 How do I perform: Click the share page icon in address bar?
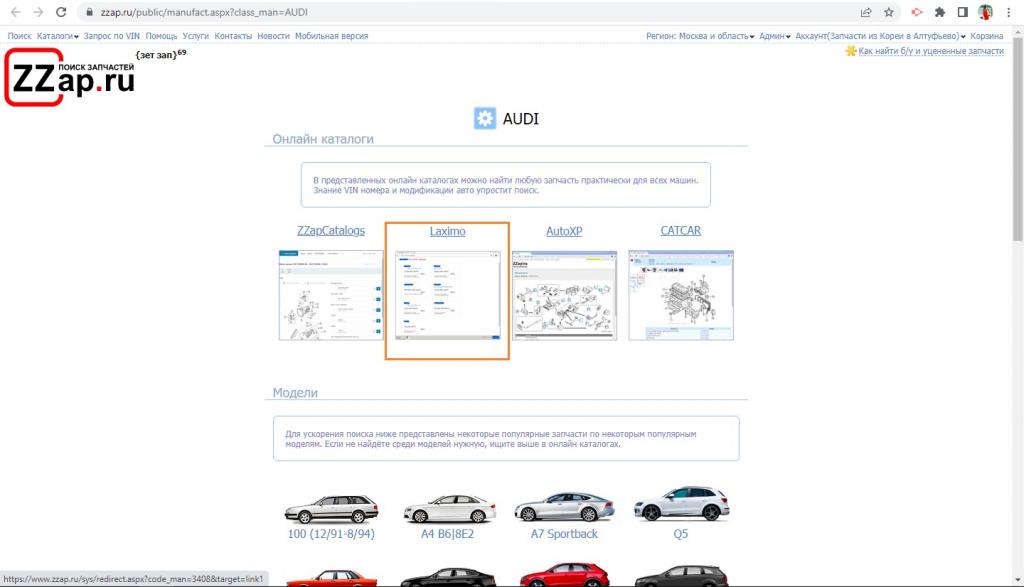(x=865, y=13)
